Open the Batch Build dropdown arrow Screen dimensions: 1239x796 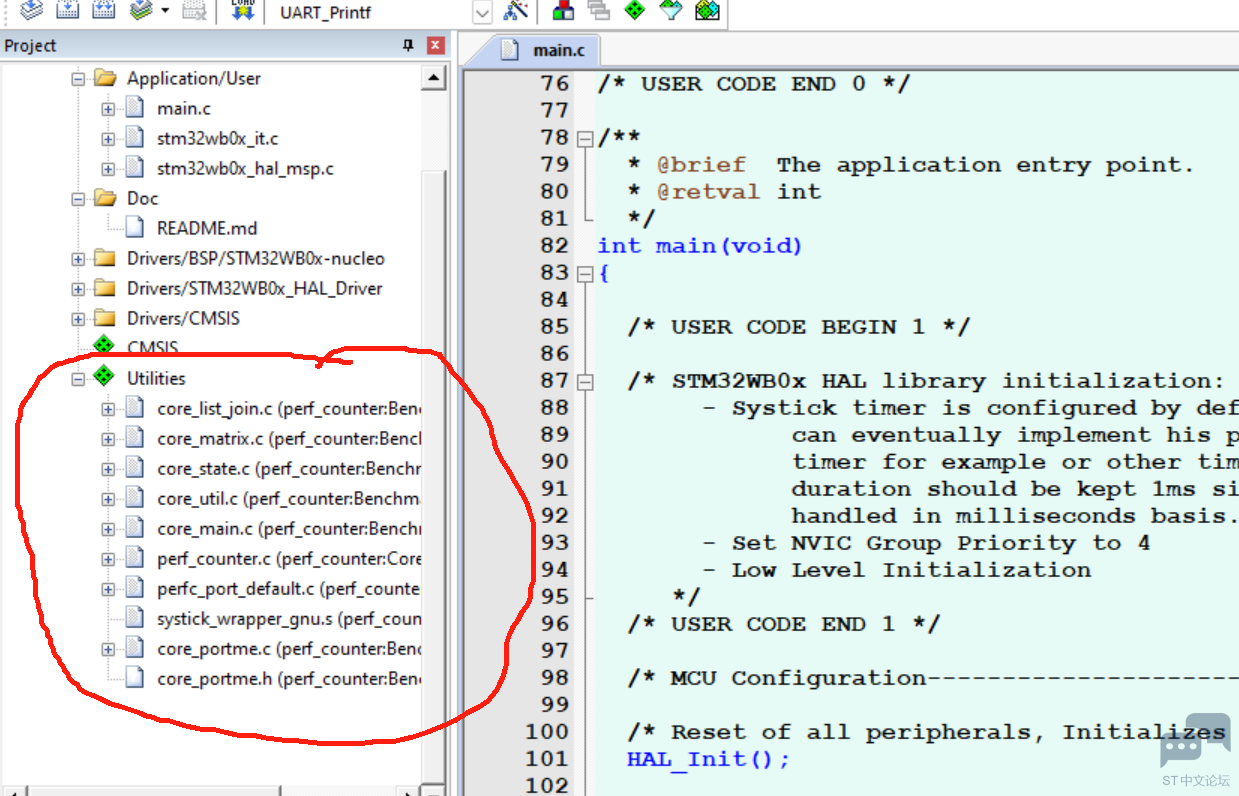coord(165,12)
